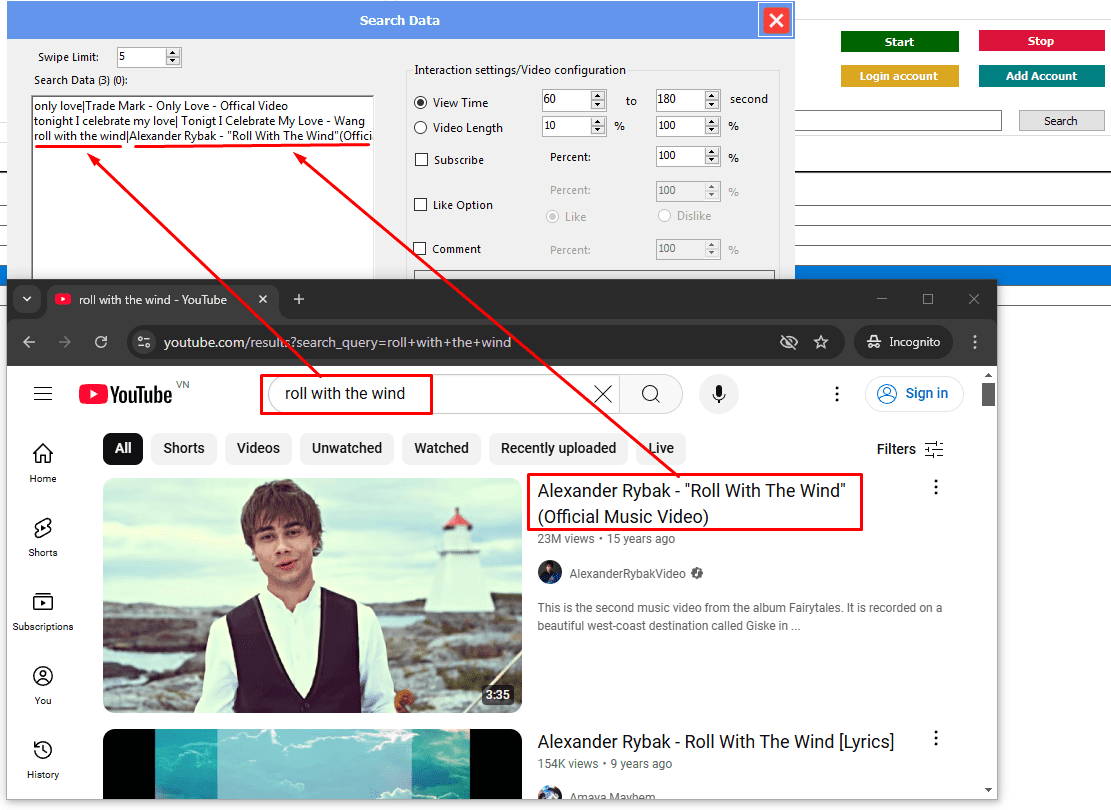Click the third-party cookies blocked eye icon
The width and height of the screenshot is (1111, 810).
(x=789, y=342)
